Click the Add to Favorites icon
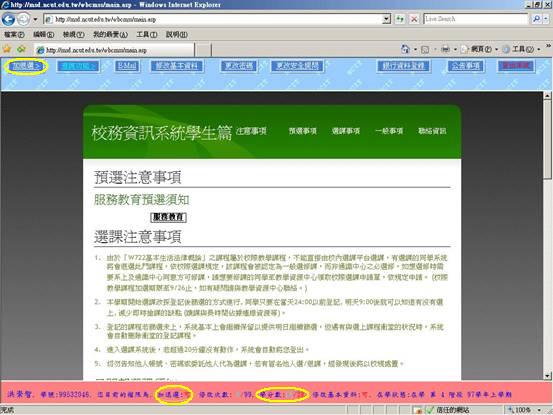 [x=21, y=49]
